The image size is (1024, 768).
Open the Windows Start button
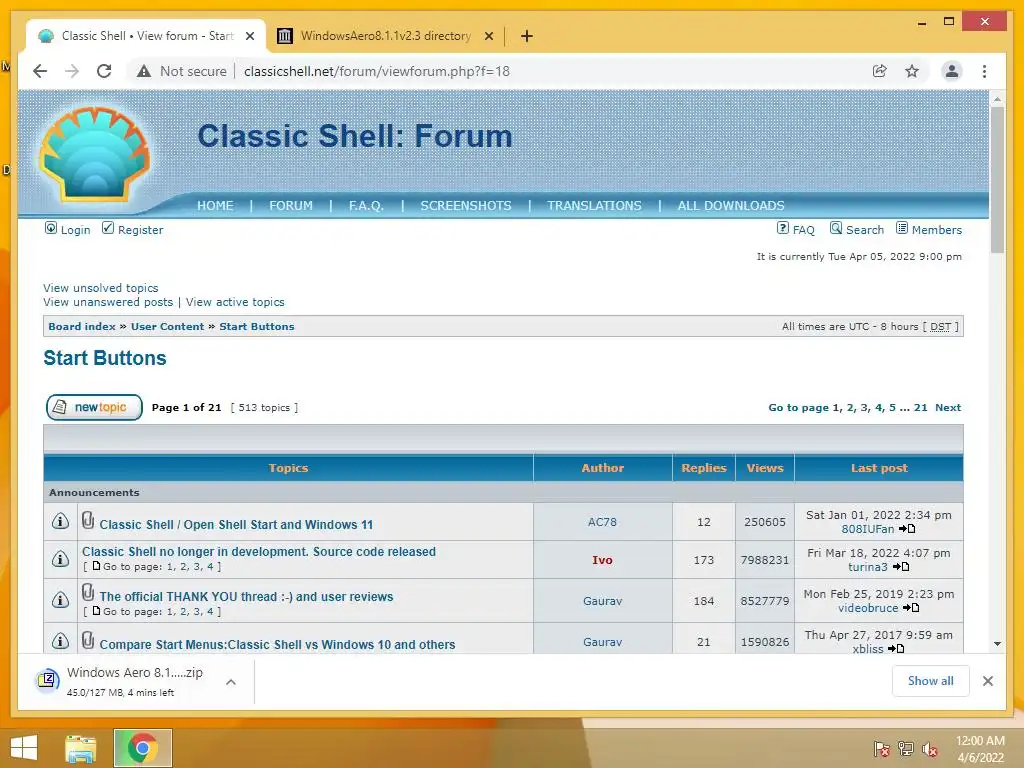pos(24,748)
